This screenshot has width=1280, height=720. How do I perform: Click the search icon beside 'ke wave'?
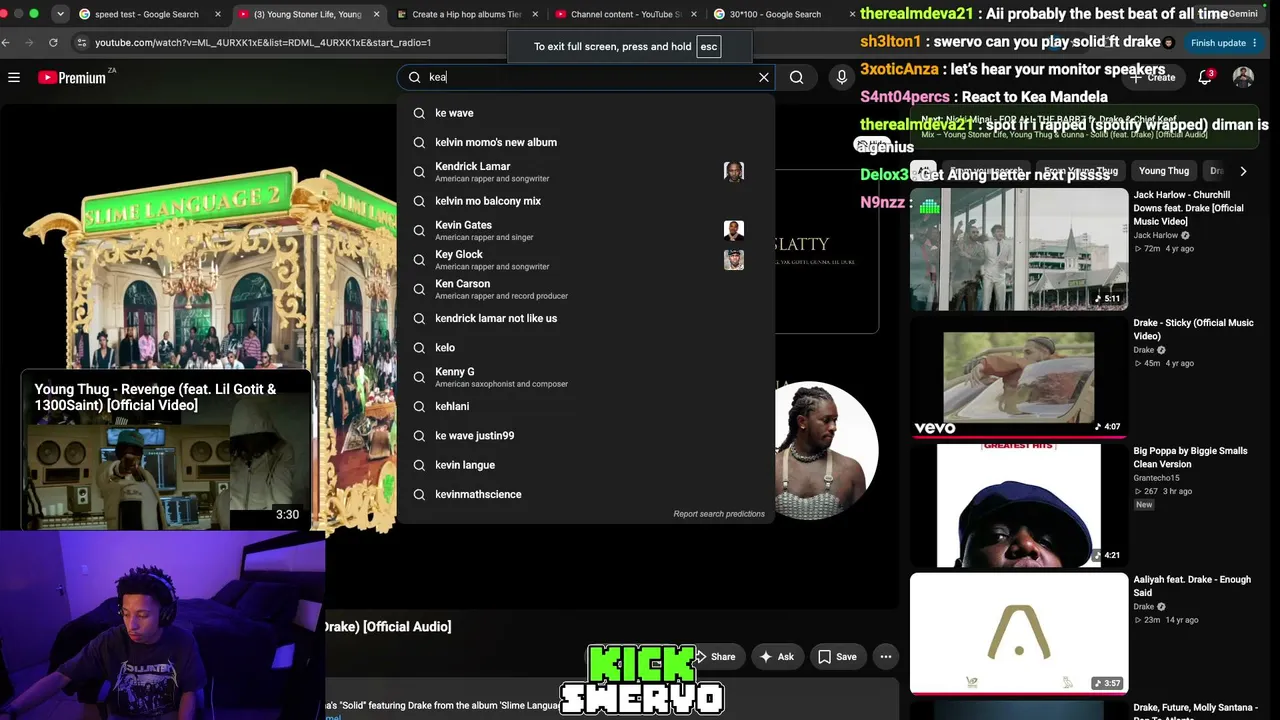(x=419, y=113)
